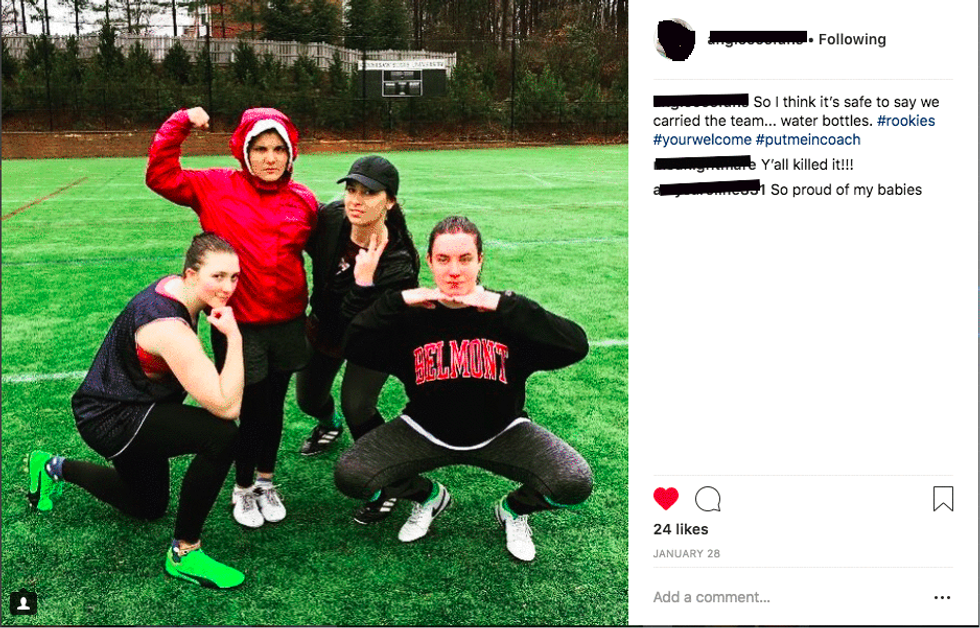This screenshot has height=628, width=980.
Task: Click the group photo on the field
Action: click(x=314, y=312)
